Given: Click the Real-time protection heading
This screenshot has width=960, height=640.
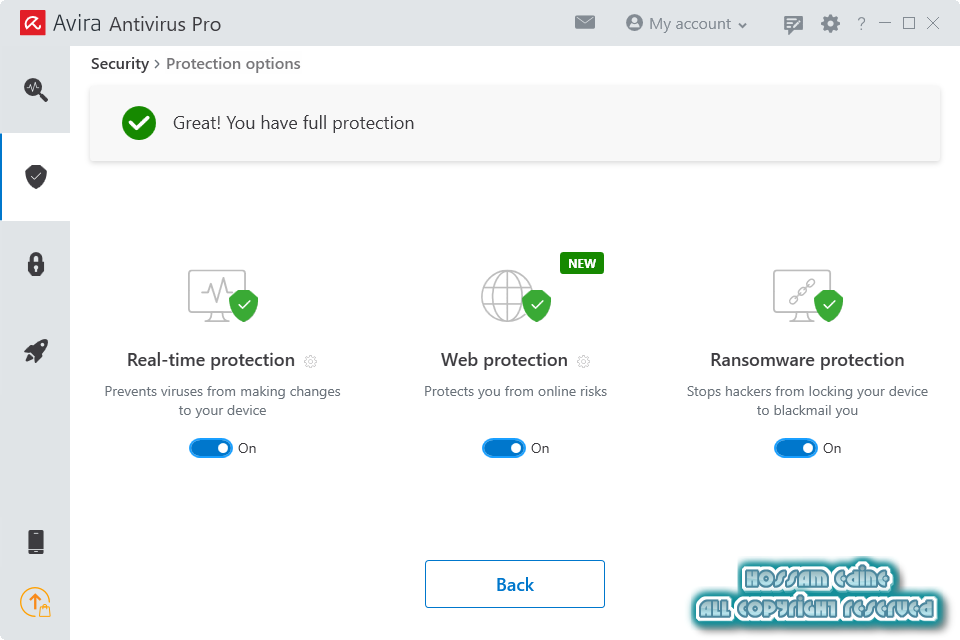Looking at the screenshot, I should click(x=211, y=360).
